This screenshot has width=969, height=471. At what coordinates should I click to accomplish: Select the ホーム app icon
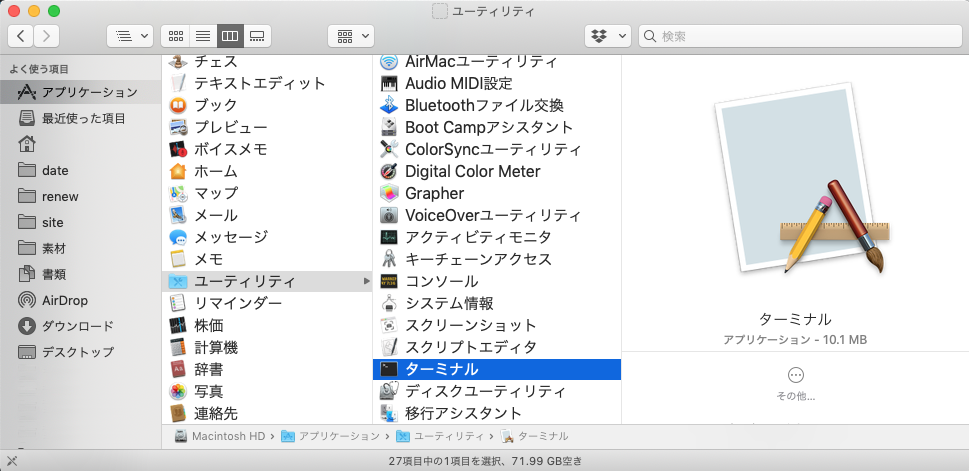(178, 171)
